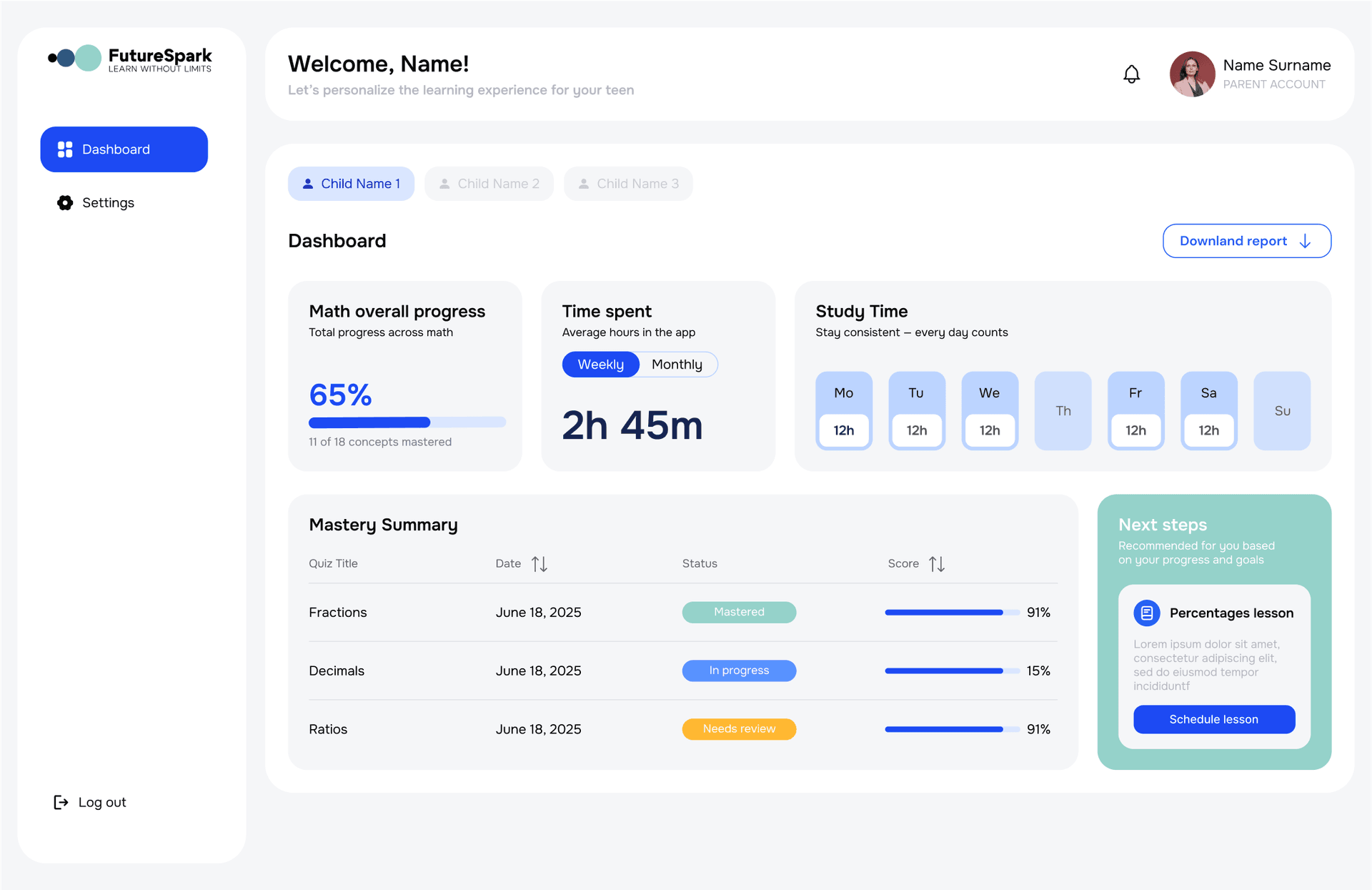Click the Settings gear icon
This screenshot has height=890, width=1372.
tap(64, 202)
